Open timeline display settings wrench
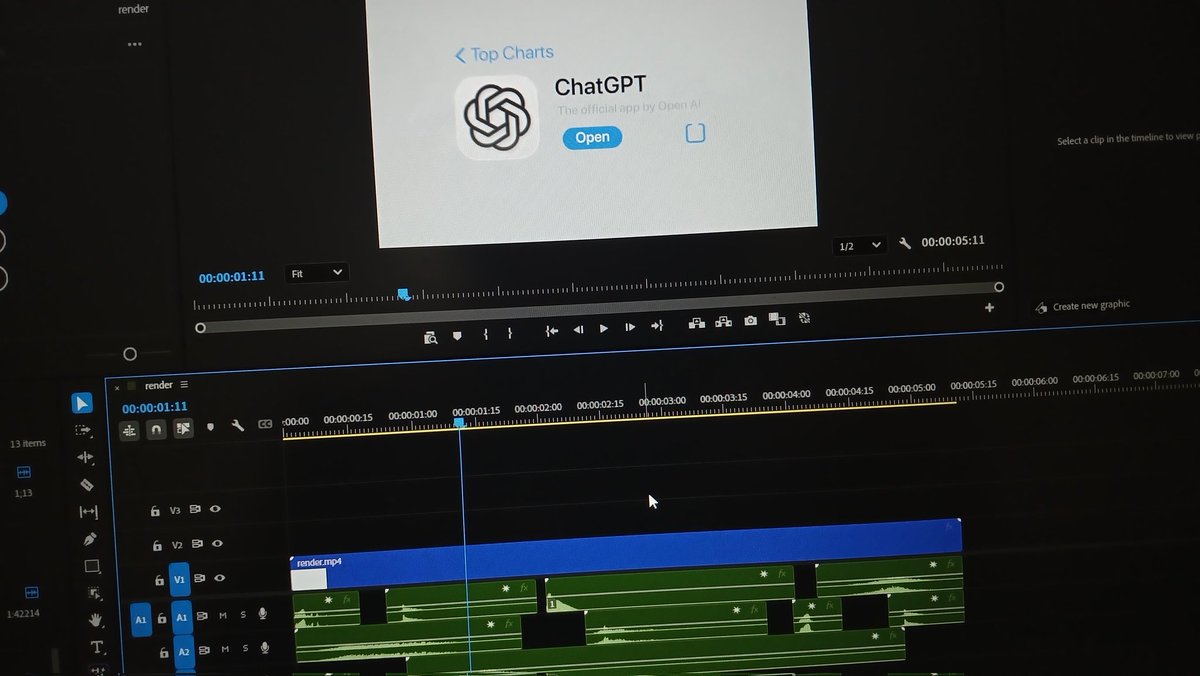The height and width of the screenshot is (676, 1200). pyautogui.click(x=238, y=426)
